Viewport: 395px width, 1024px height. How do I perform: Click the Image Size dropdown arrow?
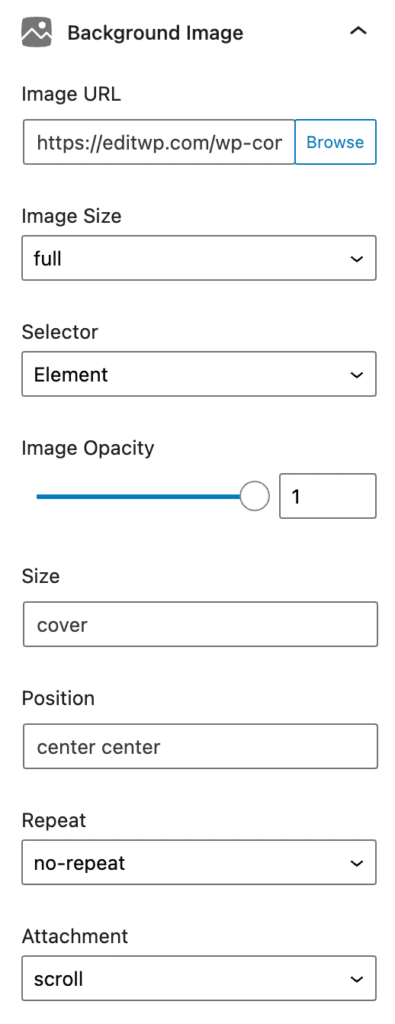click(356, 259)
